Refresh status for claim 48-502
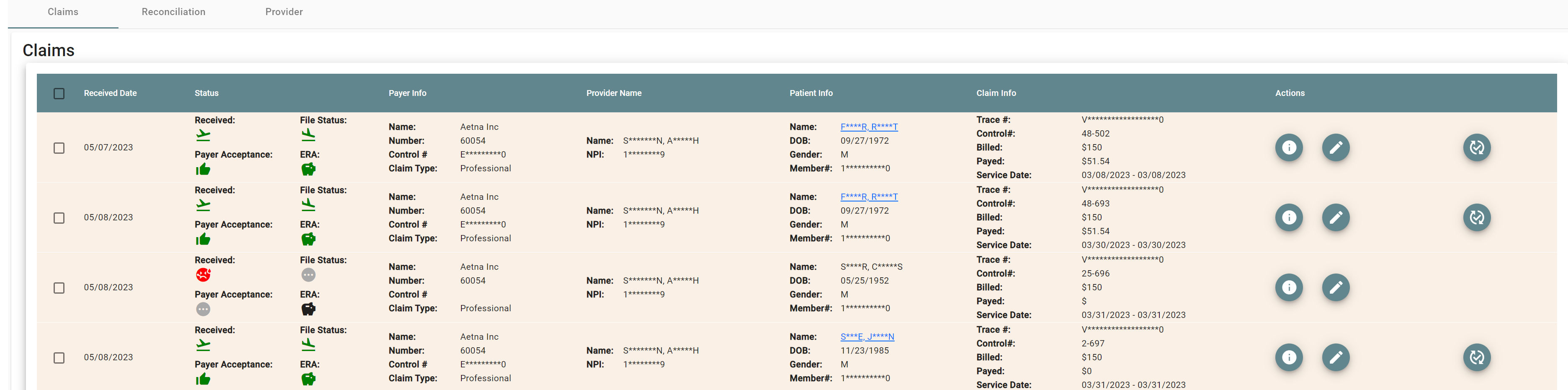 [x=1476, y=147]
